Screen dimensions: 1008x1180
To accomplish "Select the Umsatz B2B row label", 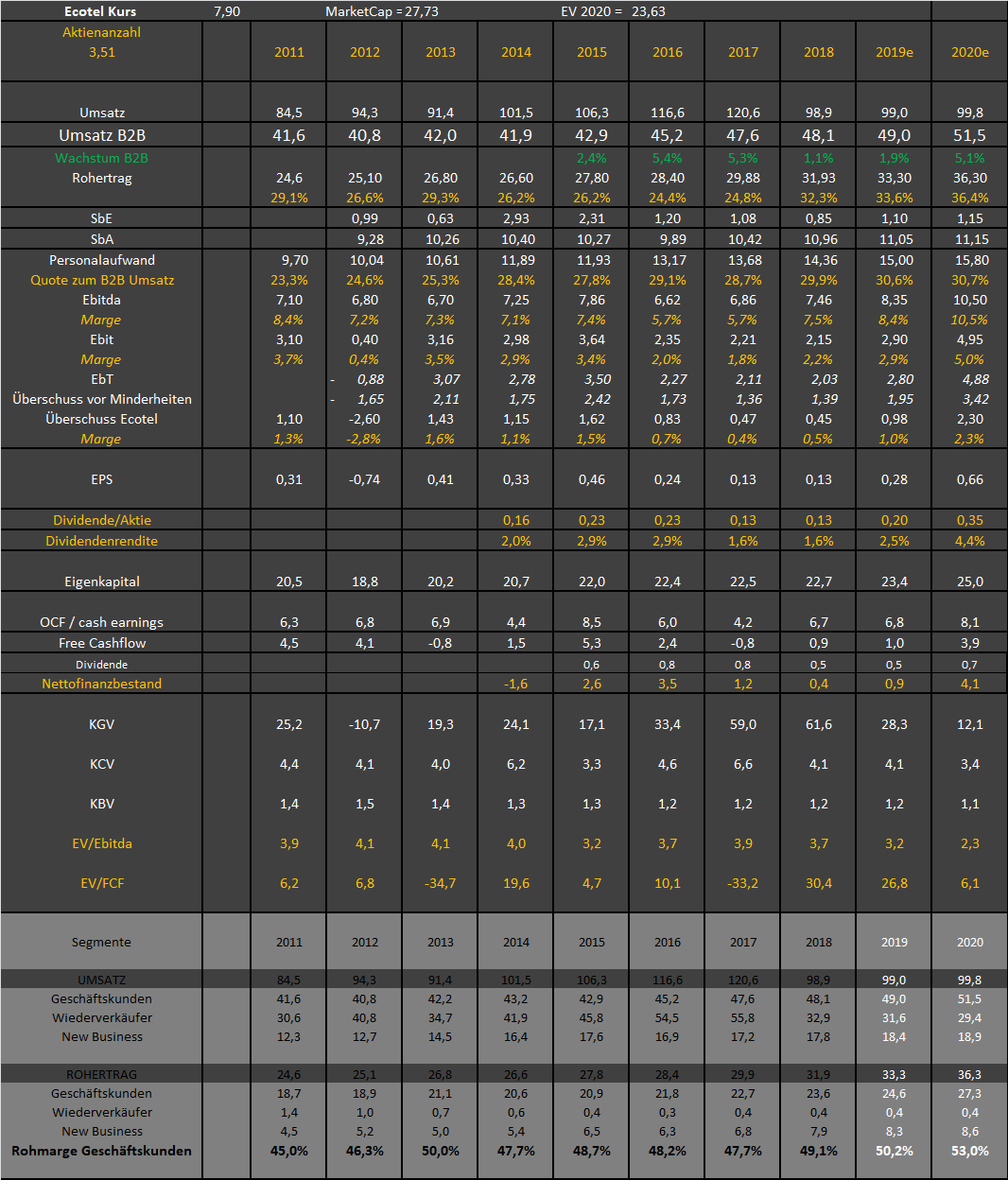I will click(x=101, y=135).
